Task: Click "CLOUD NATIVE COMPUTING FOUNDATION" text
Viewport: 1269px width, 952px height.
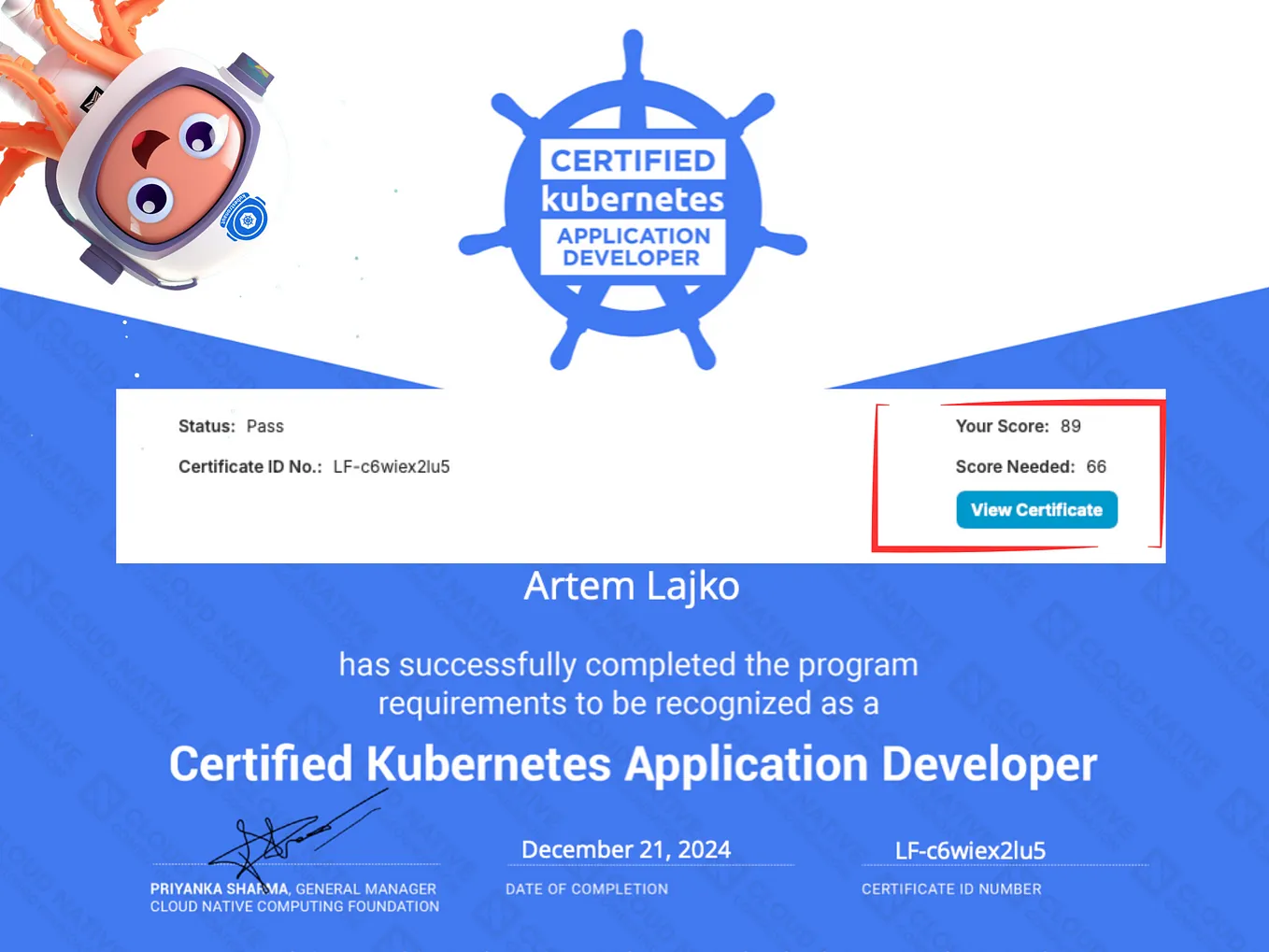Action: [x=294, y=906]
